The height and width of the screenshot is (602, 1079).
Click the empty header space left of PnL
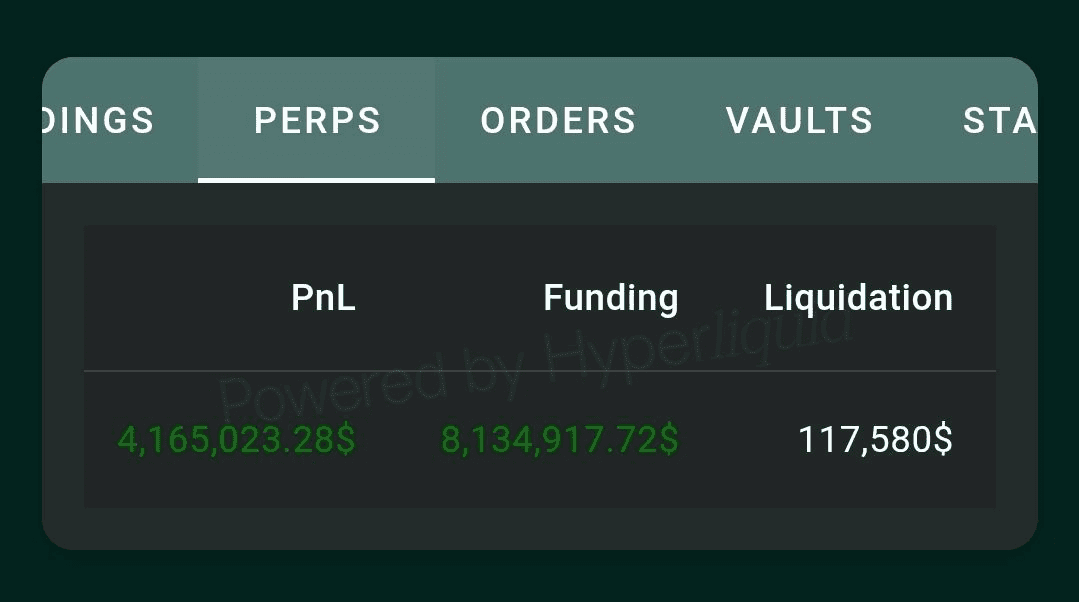coord(170,298)
